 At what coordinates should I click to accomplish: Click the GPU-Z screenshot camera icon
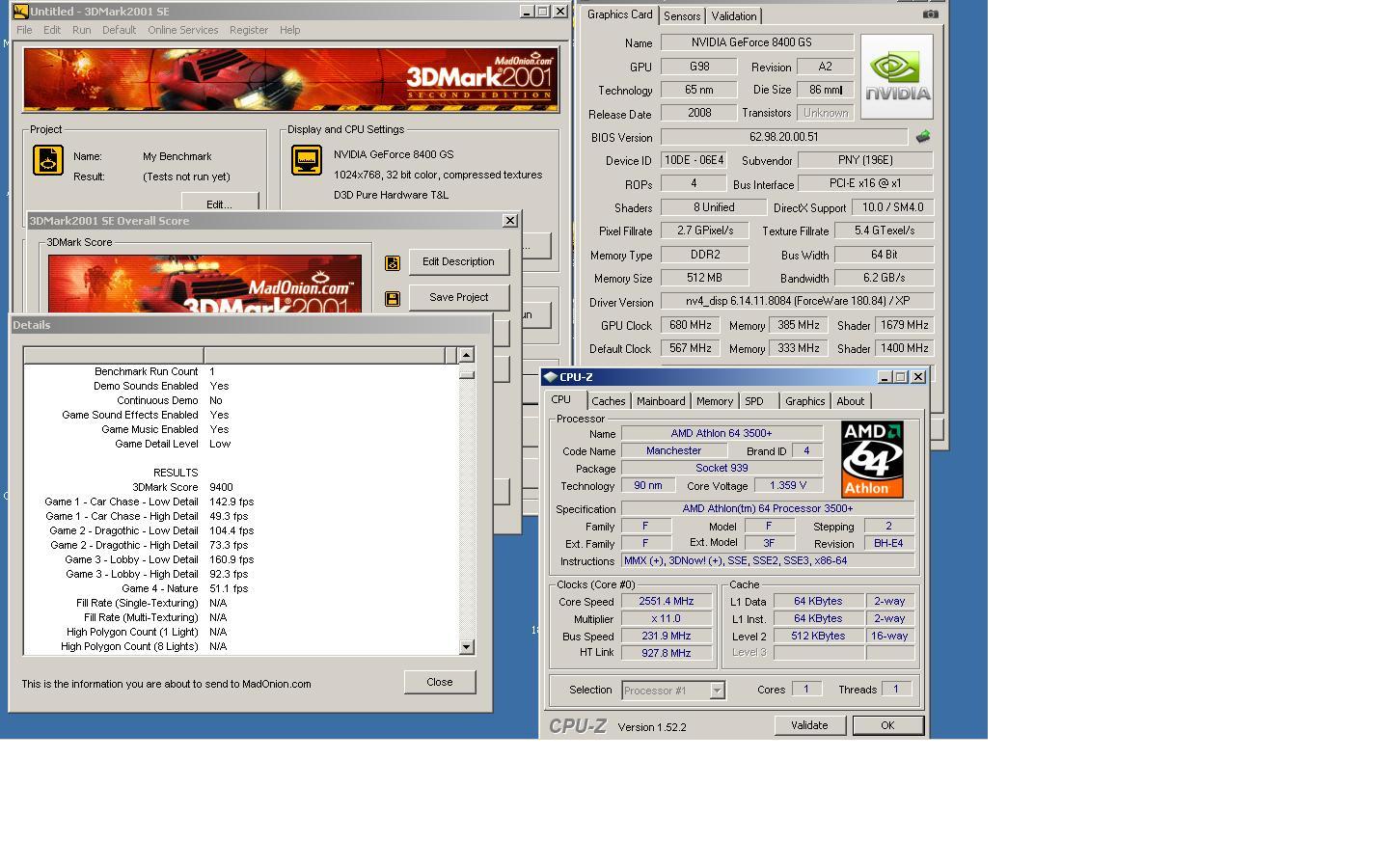pyautogui.click(x=930, y=14)
